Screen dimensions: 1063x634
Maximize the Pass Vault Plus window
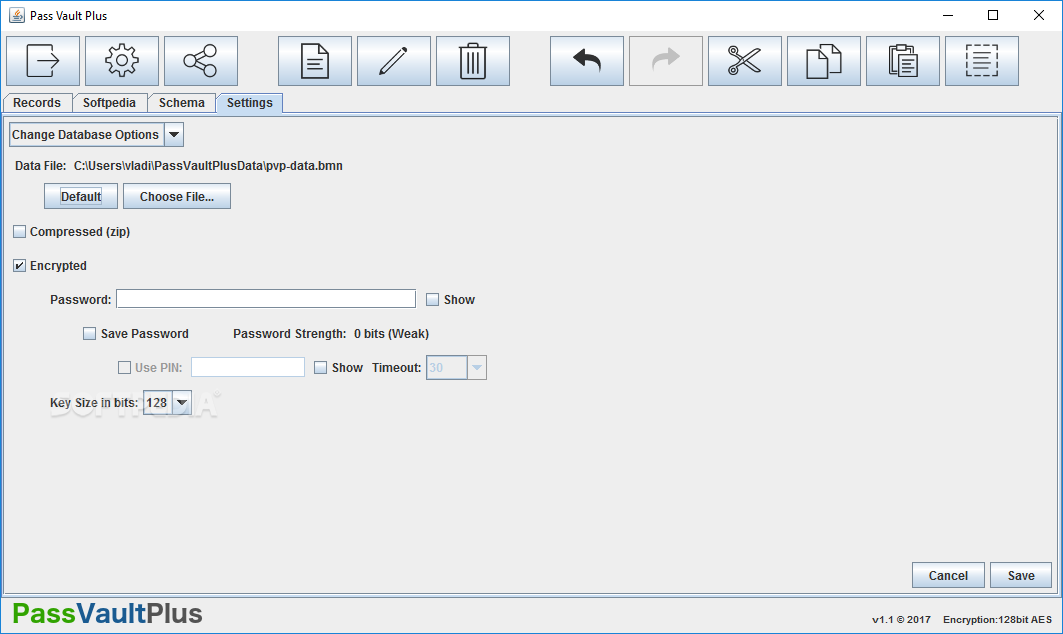[x=993, y=15]
